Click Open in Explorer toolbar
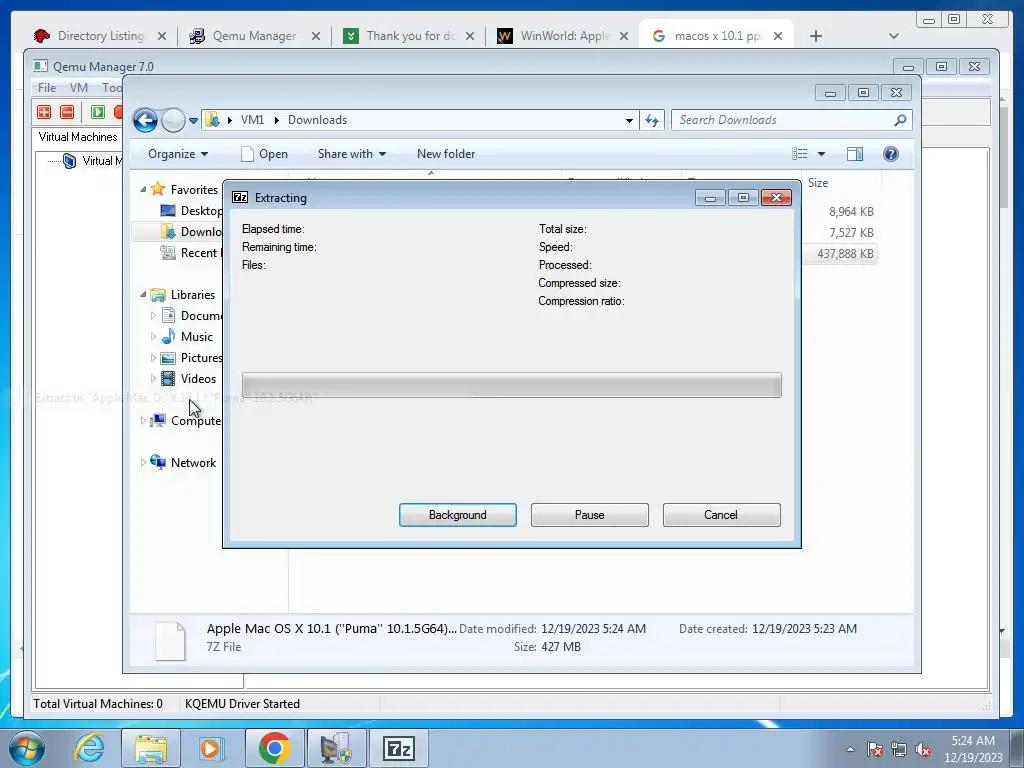The image size is (1024, 768). point(264,154)
